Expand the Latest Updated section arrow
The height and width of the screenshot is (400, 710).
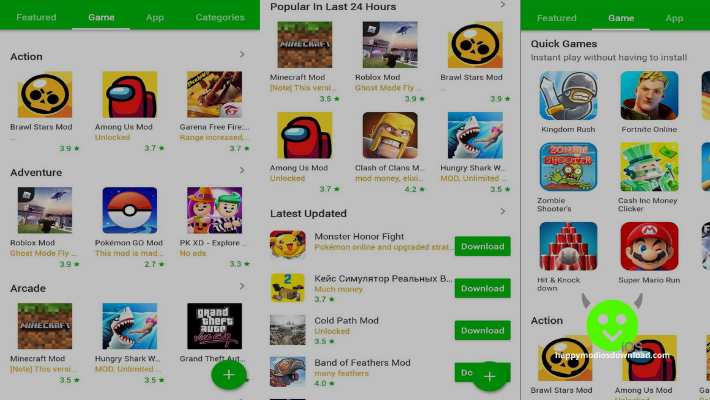503,211
